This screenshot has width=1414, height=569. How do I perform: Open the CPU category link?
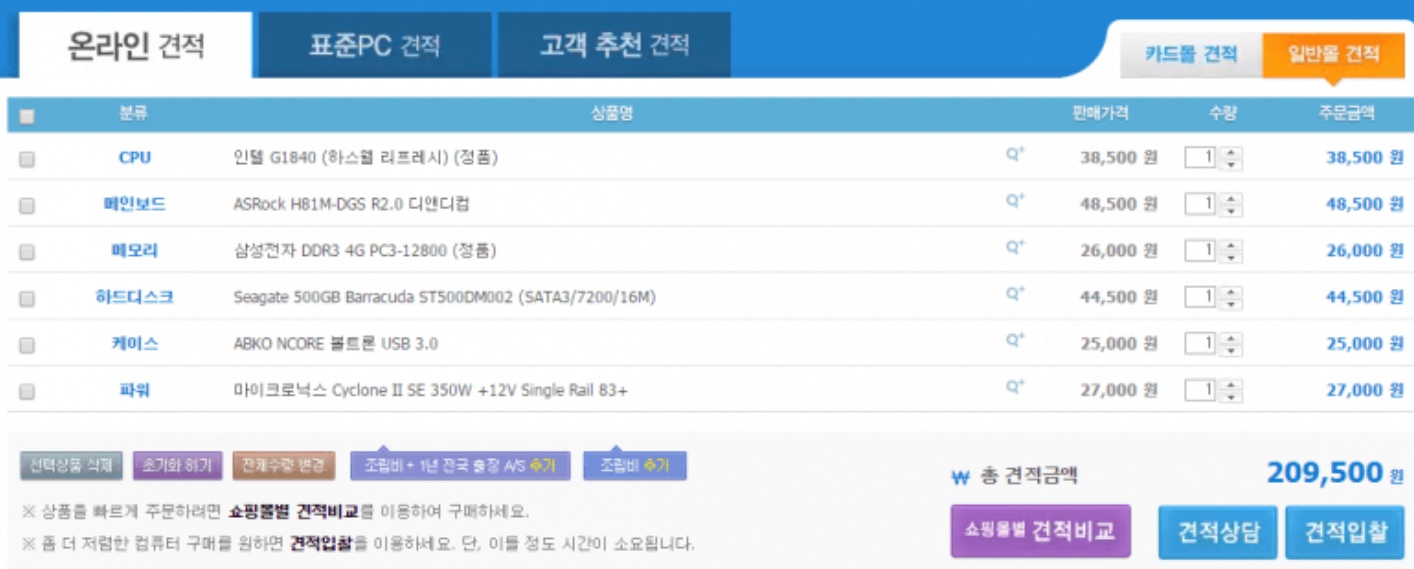click(134, 158)
